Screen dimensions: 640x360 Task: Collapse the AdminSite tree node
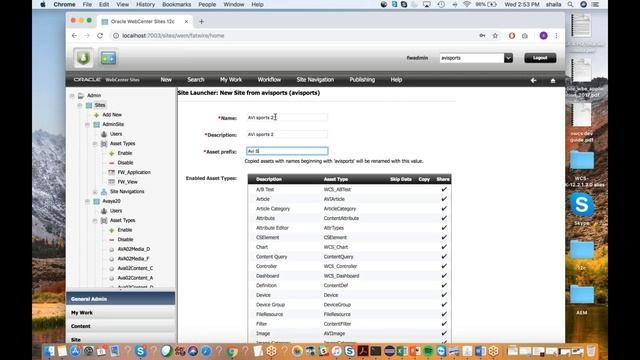tap(87, 124)
